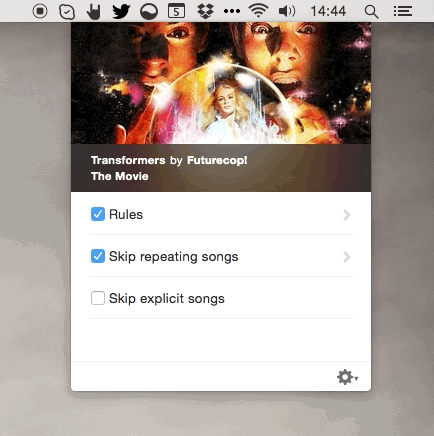Click the volume speaker icon
This screenshot has width=434, height=436.
(x=287, y=11)
